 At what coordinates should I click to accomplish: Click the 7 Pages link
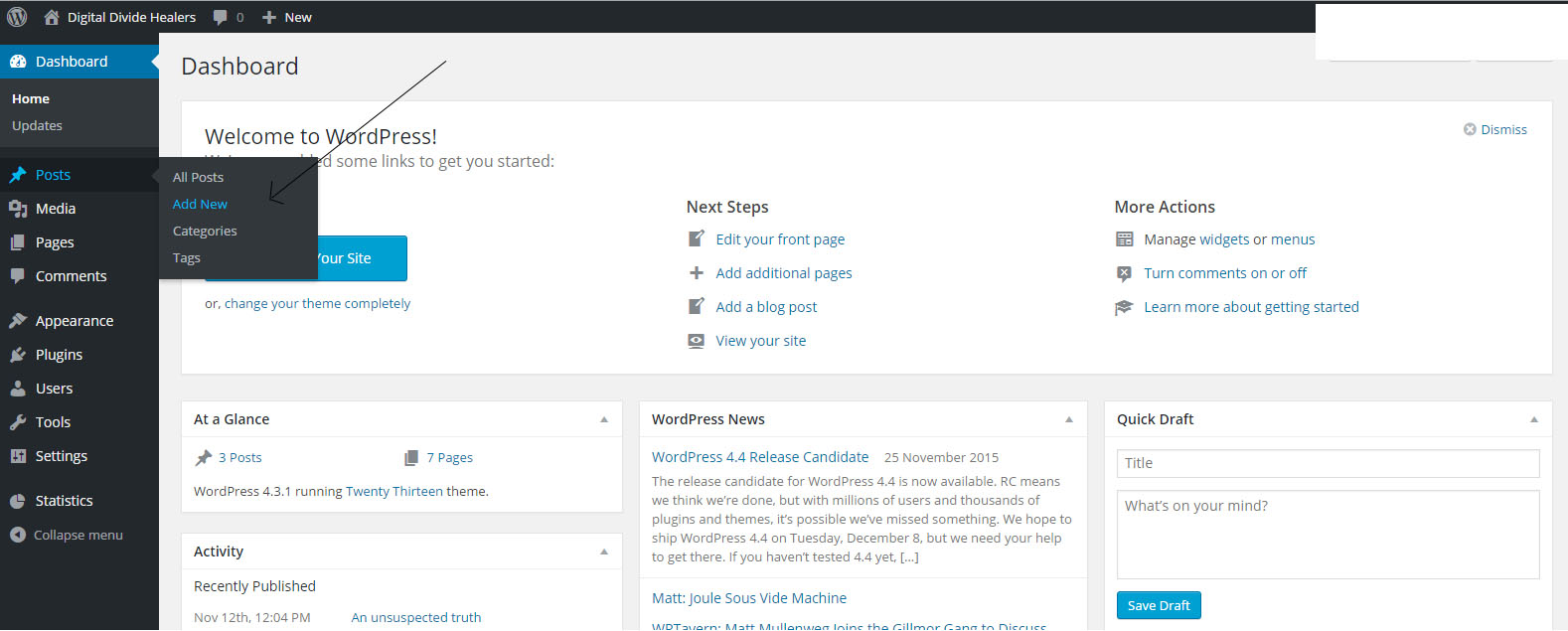point(450,457)
